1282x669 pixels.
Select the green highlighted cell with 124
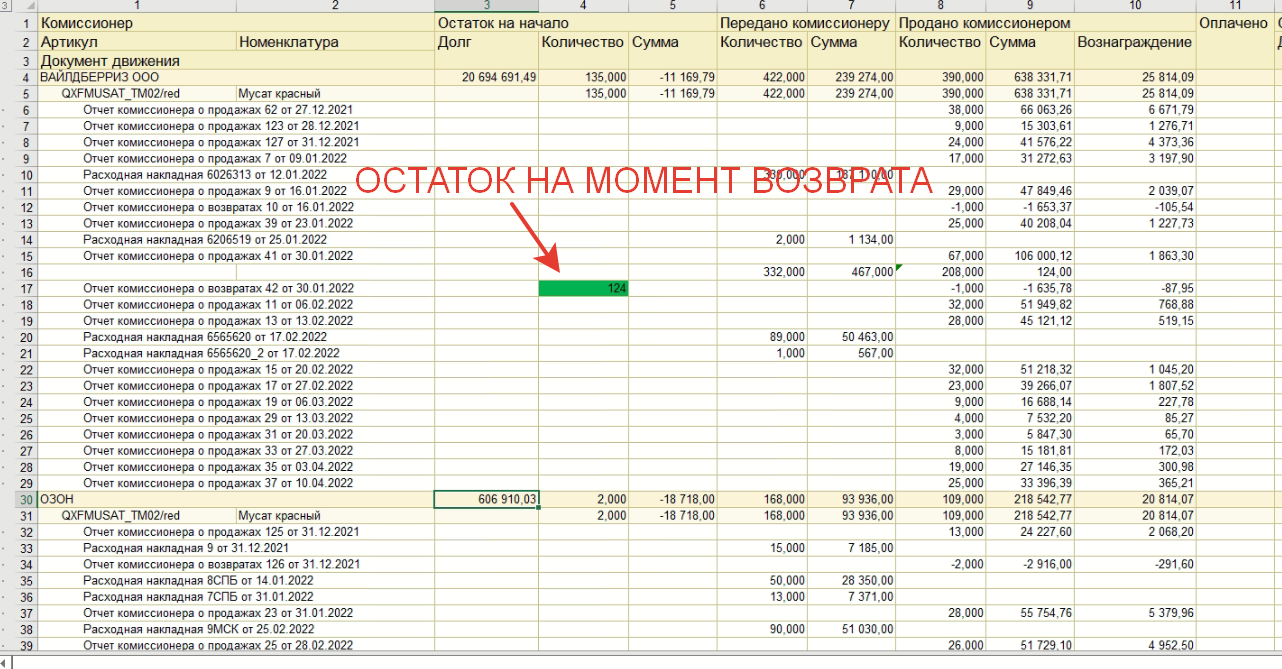(583, 288)
